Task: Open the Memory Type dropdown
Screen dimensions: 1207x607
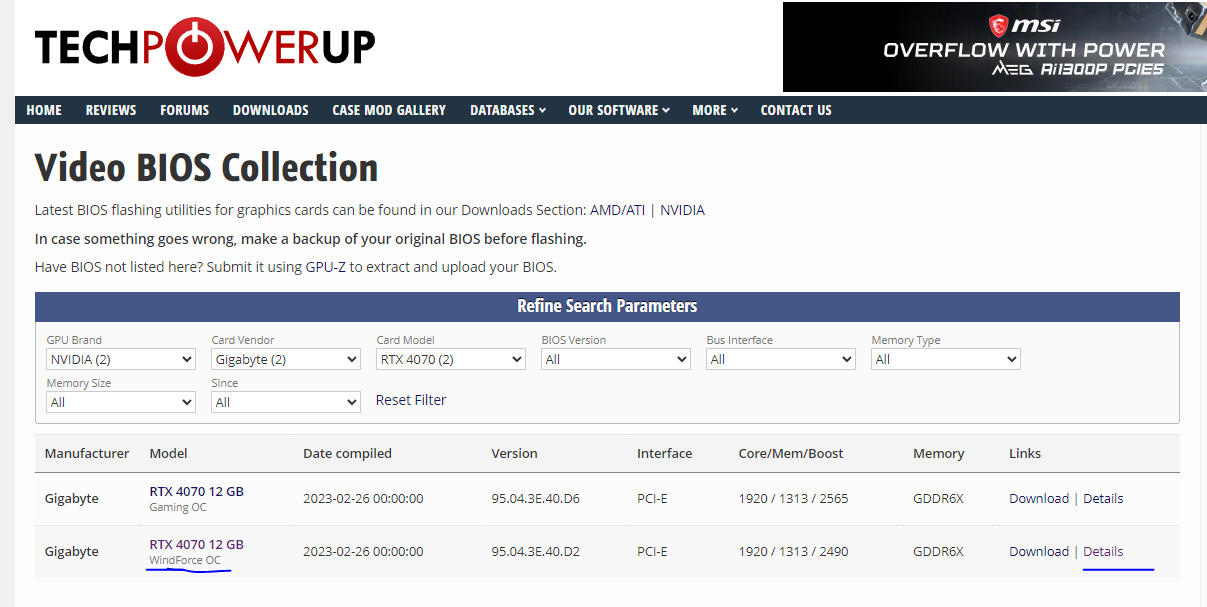Action: click(x=946, y=359)
